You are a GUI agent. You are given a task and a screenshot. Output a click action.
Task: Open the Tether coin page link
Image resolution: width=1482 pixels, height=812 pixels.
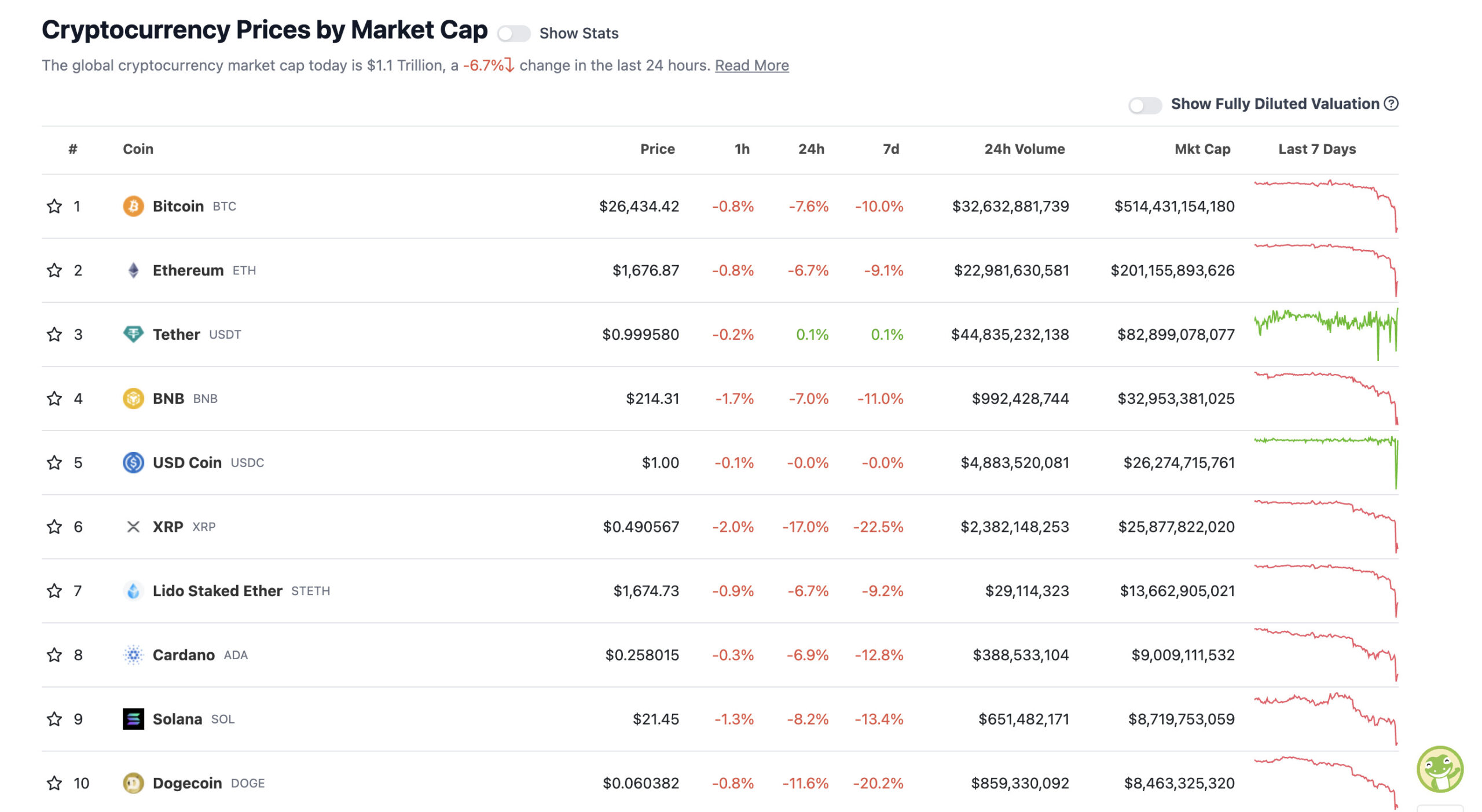tap(176, 335)
